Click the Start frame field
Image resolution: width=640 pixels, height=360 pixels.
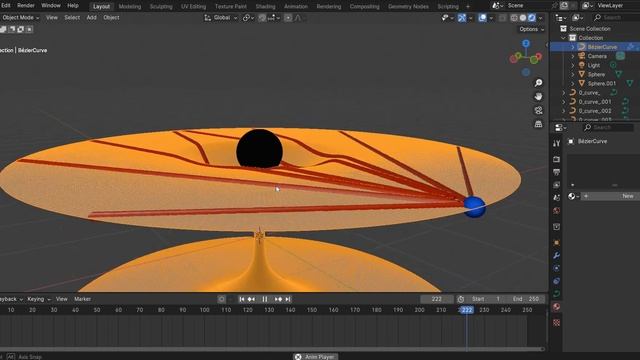click(486, 299)
